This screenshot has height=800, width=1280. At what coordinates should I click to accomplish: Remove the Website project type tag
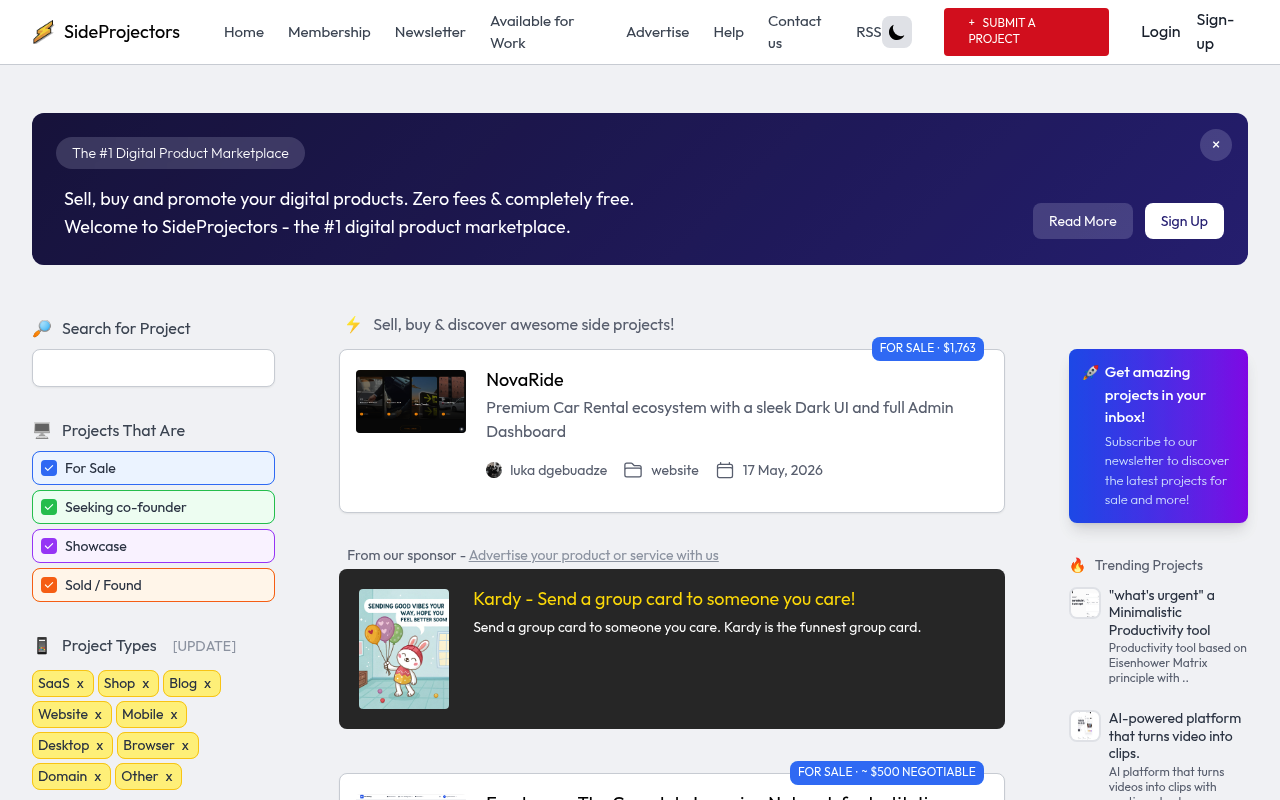point(98,715)
